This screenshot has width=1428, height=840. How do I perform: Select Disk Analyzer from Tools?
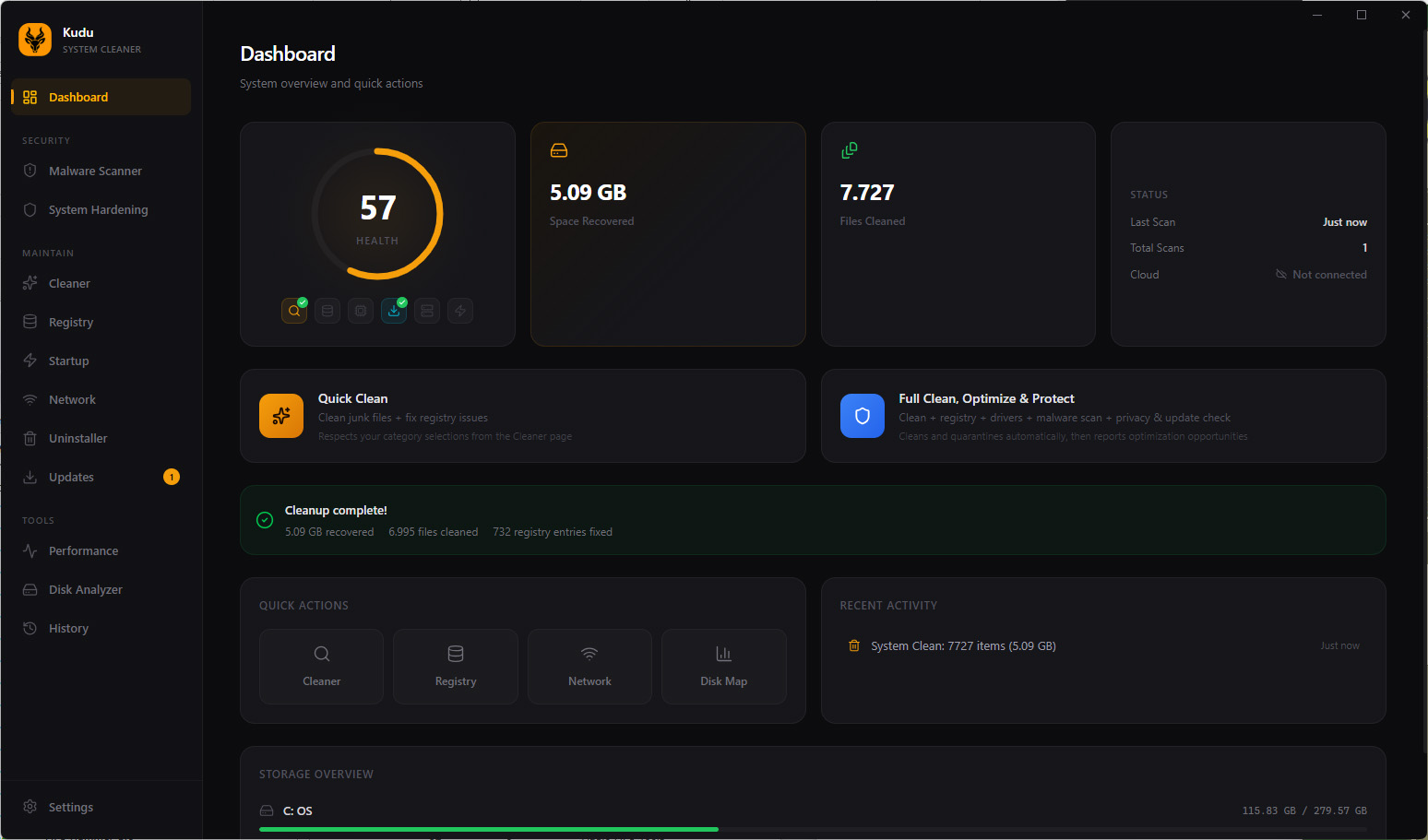[x=85, y=590]
